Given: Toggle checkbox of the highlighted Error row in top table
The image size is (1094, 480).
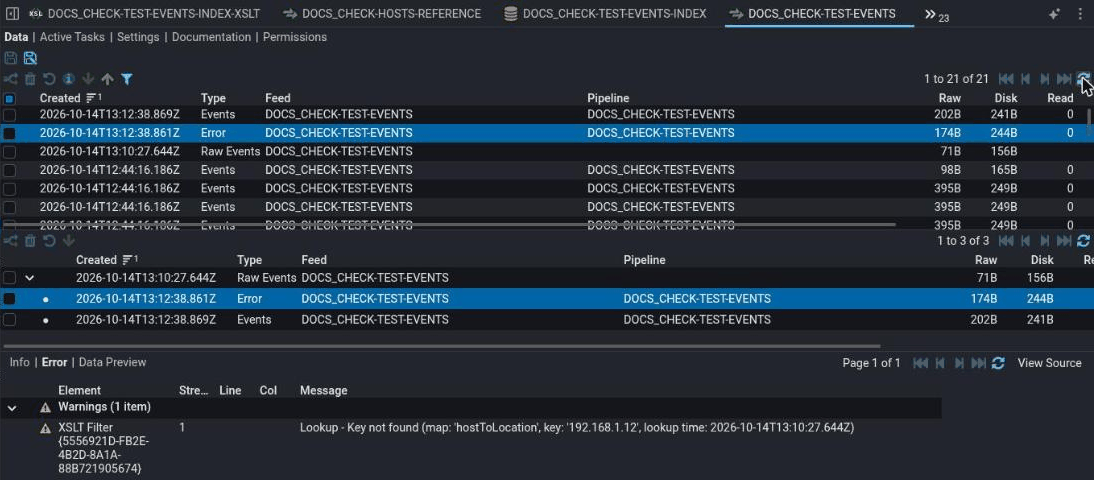Looking at the screenshot, I should click(x=10, y=133).
